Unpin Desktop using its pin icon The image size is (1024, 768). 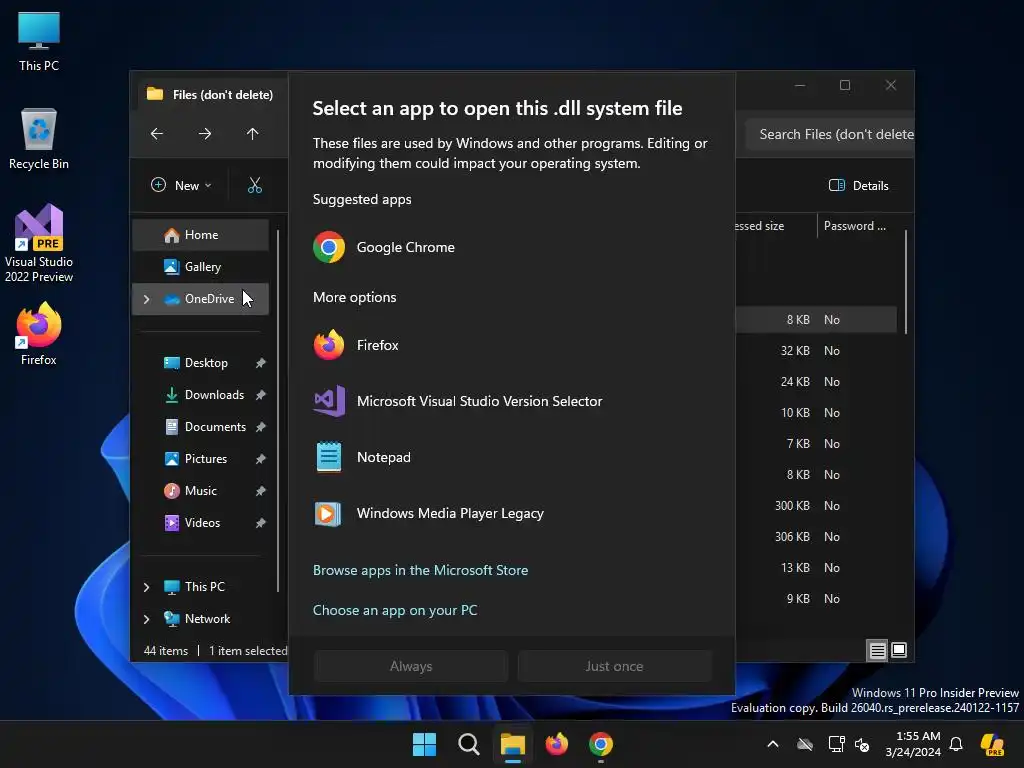point(261,363)
